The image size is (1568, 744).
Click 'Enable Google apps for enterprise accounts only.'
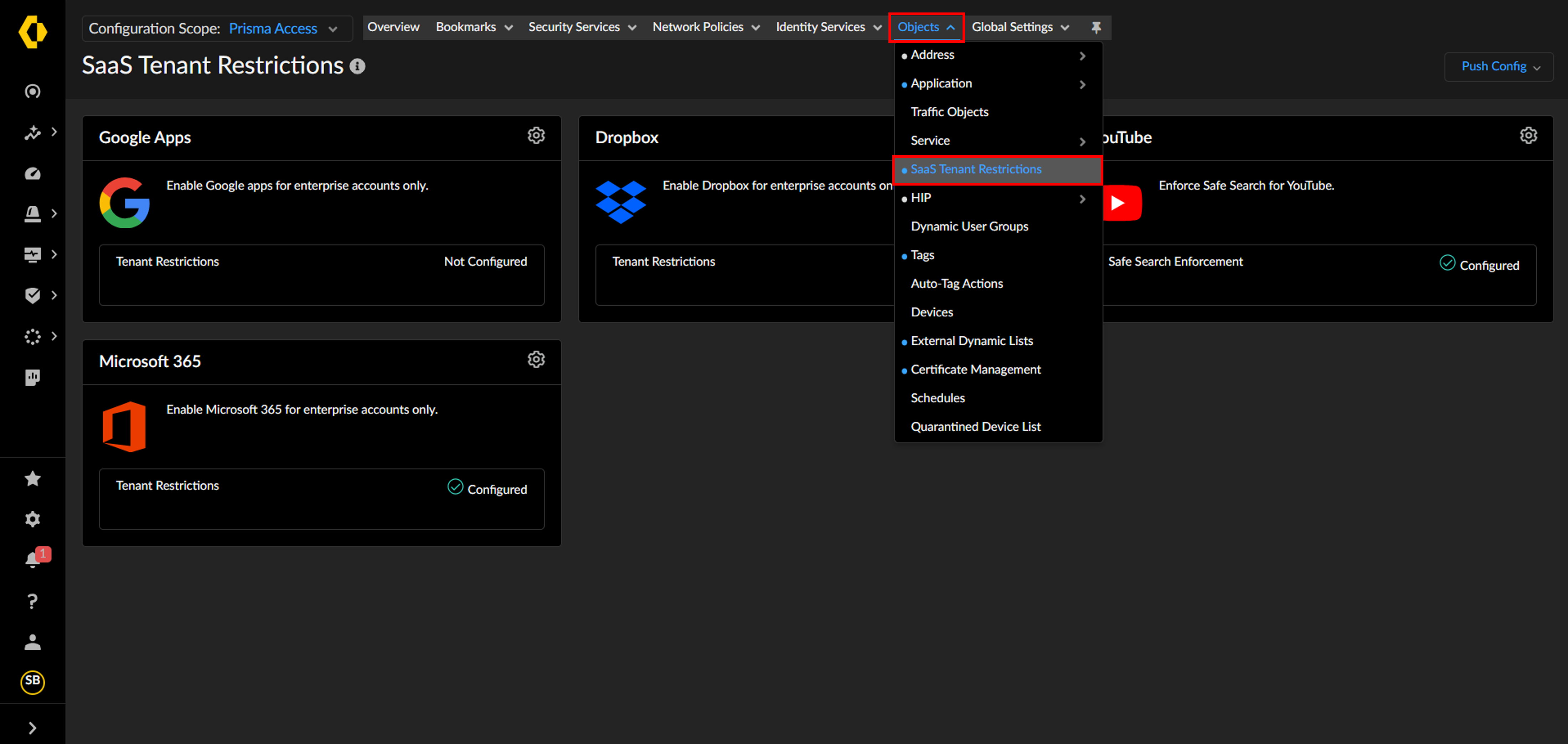pos(297,186)
